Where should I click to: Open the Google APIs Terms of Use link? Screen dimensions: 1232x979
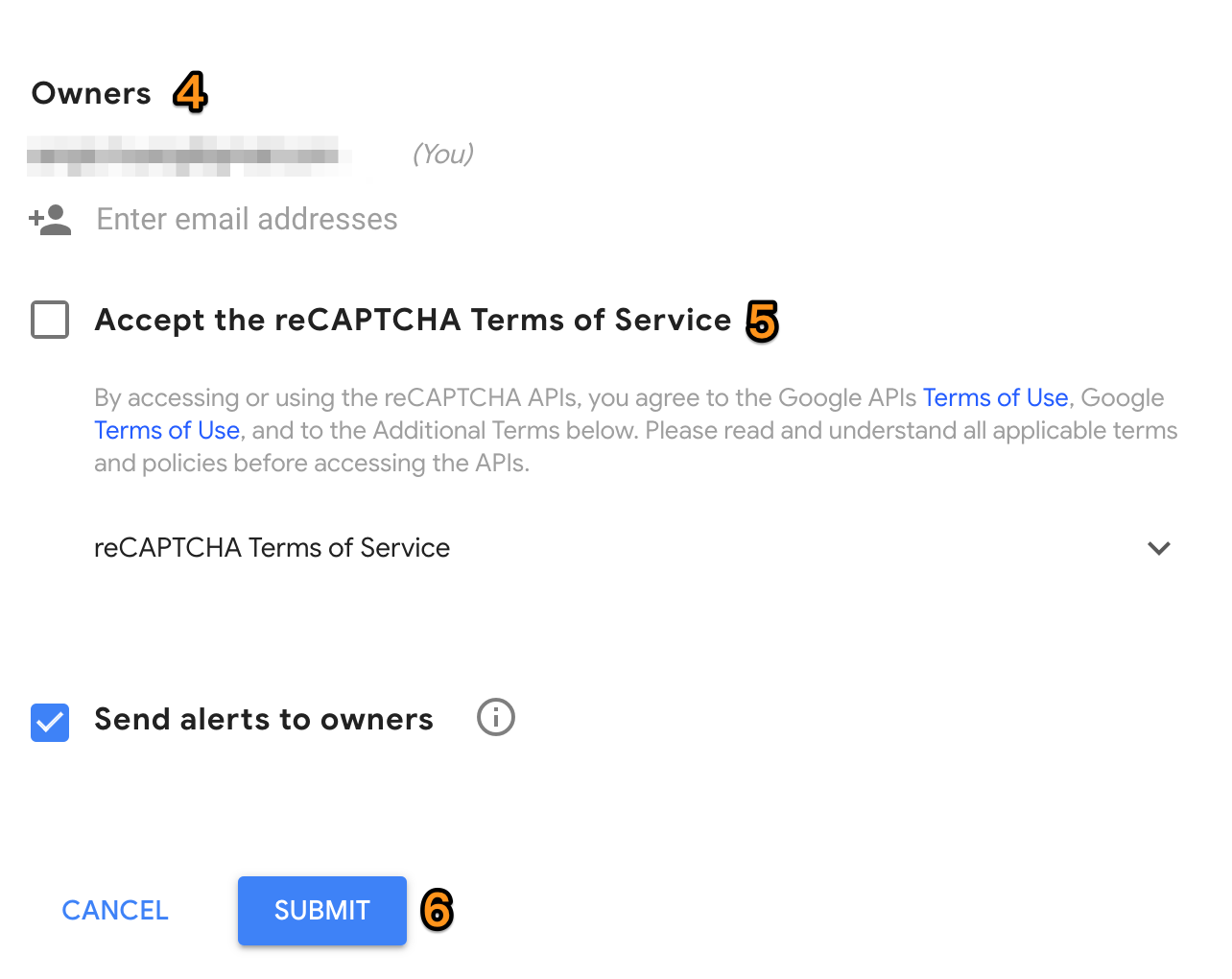(995, 397)
